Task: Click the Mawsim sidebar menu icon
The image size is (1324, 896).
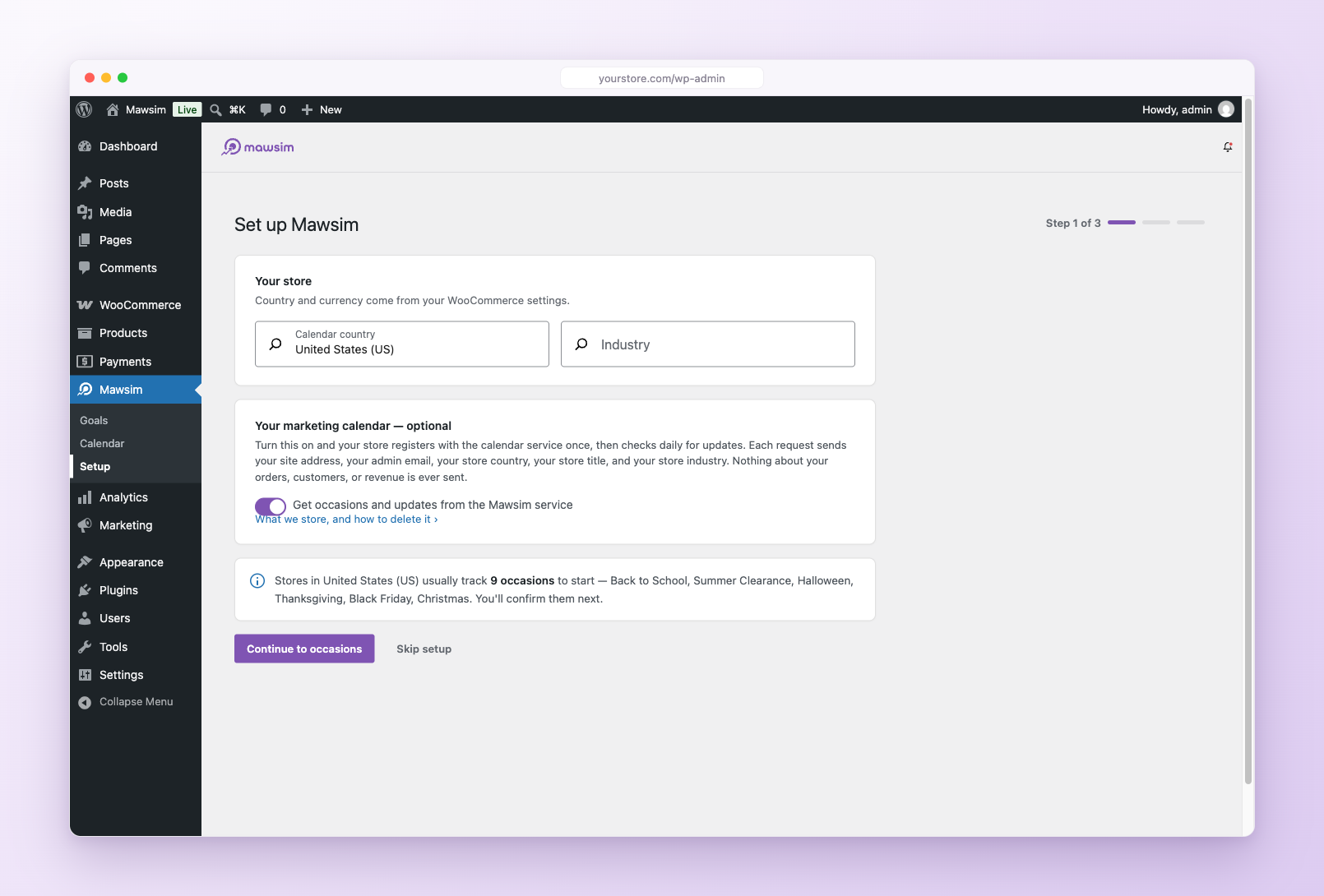Action: 85,390
